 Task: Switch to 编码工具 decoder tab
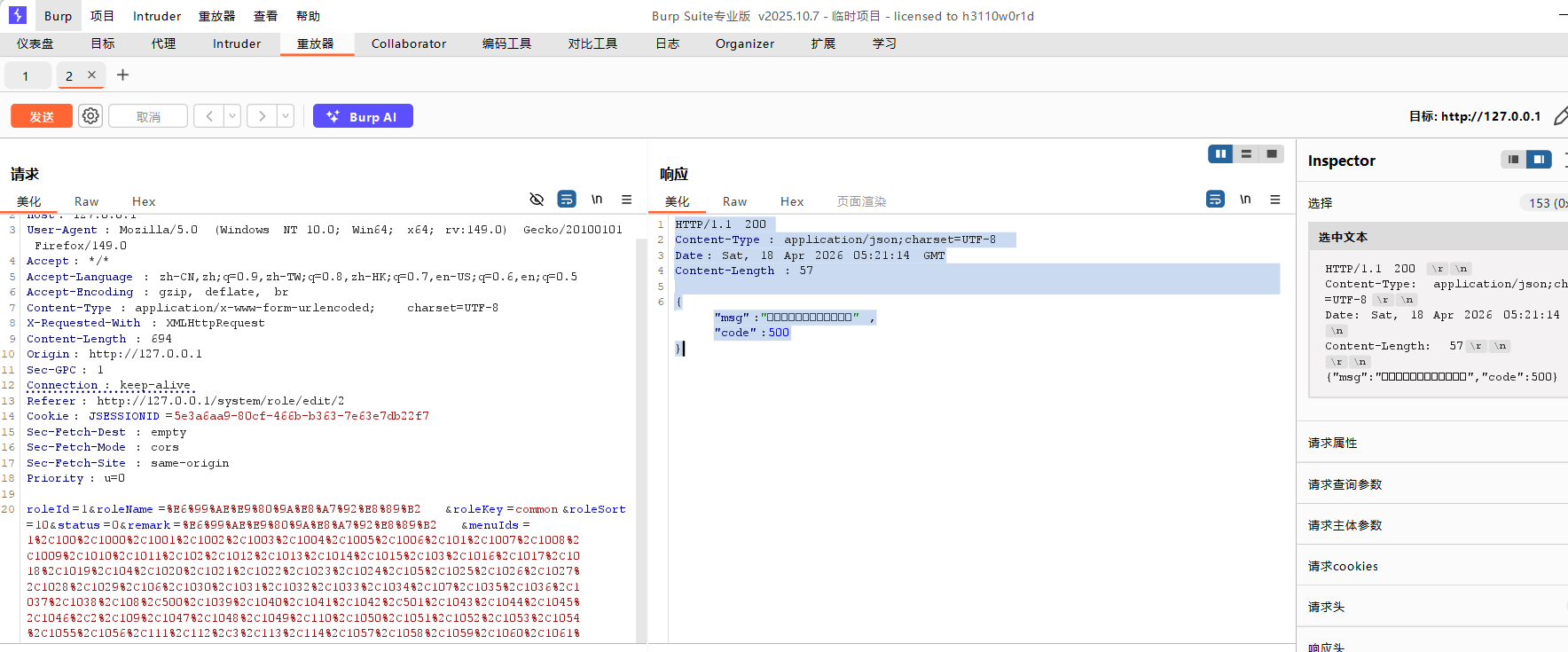click(x=506, y=43)
